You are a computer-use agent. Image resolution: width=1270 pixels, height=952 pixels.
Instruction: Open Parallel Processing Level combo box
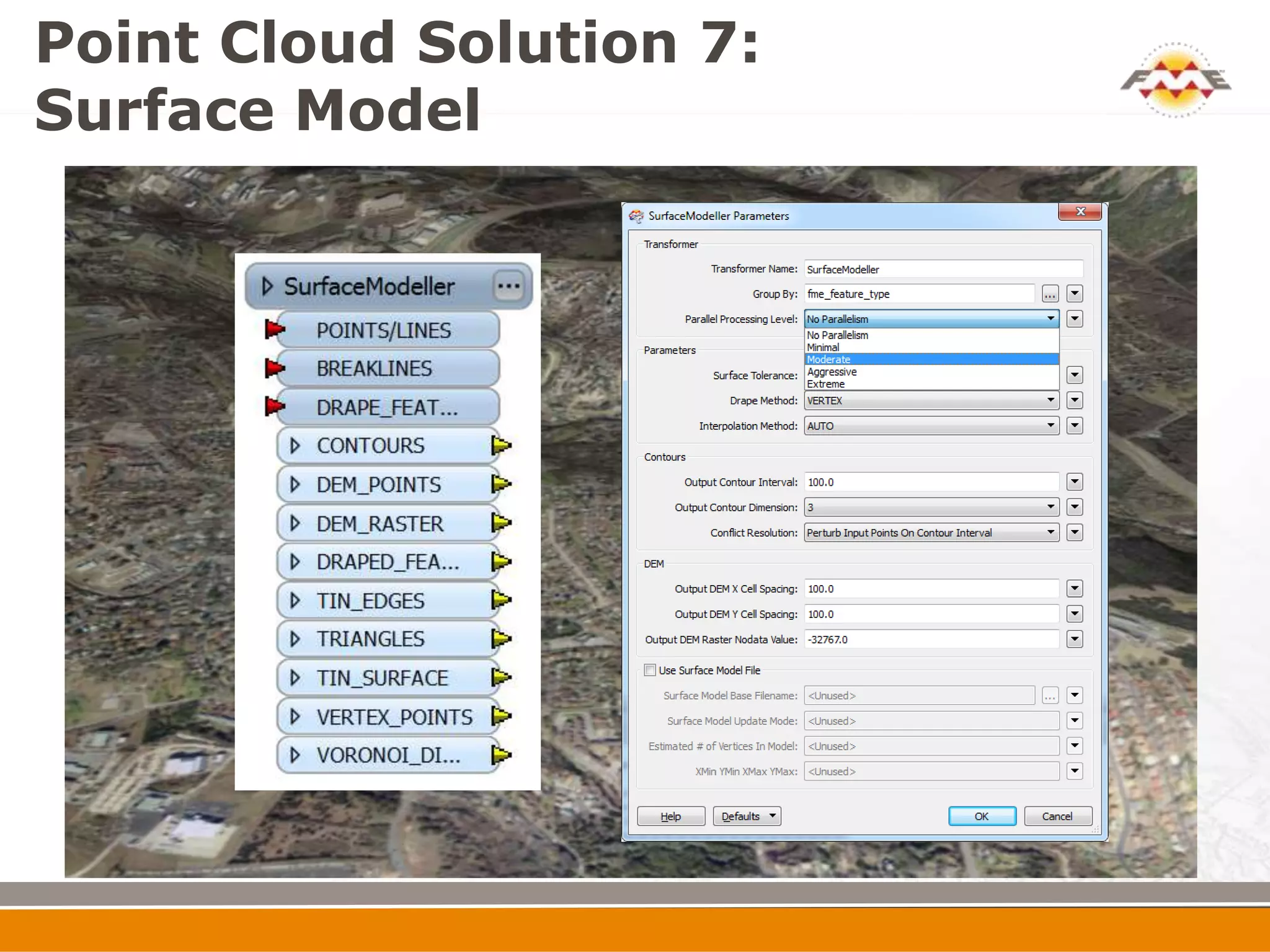pos(931,319)
